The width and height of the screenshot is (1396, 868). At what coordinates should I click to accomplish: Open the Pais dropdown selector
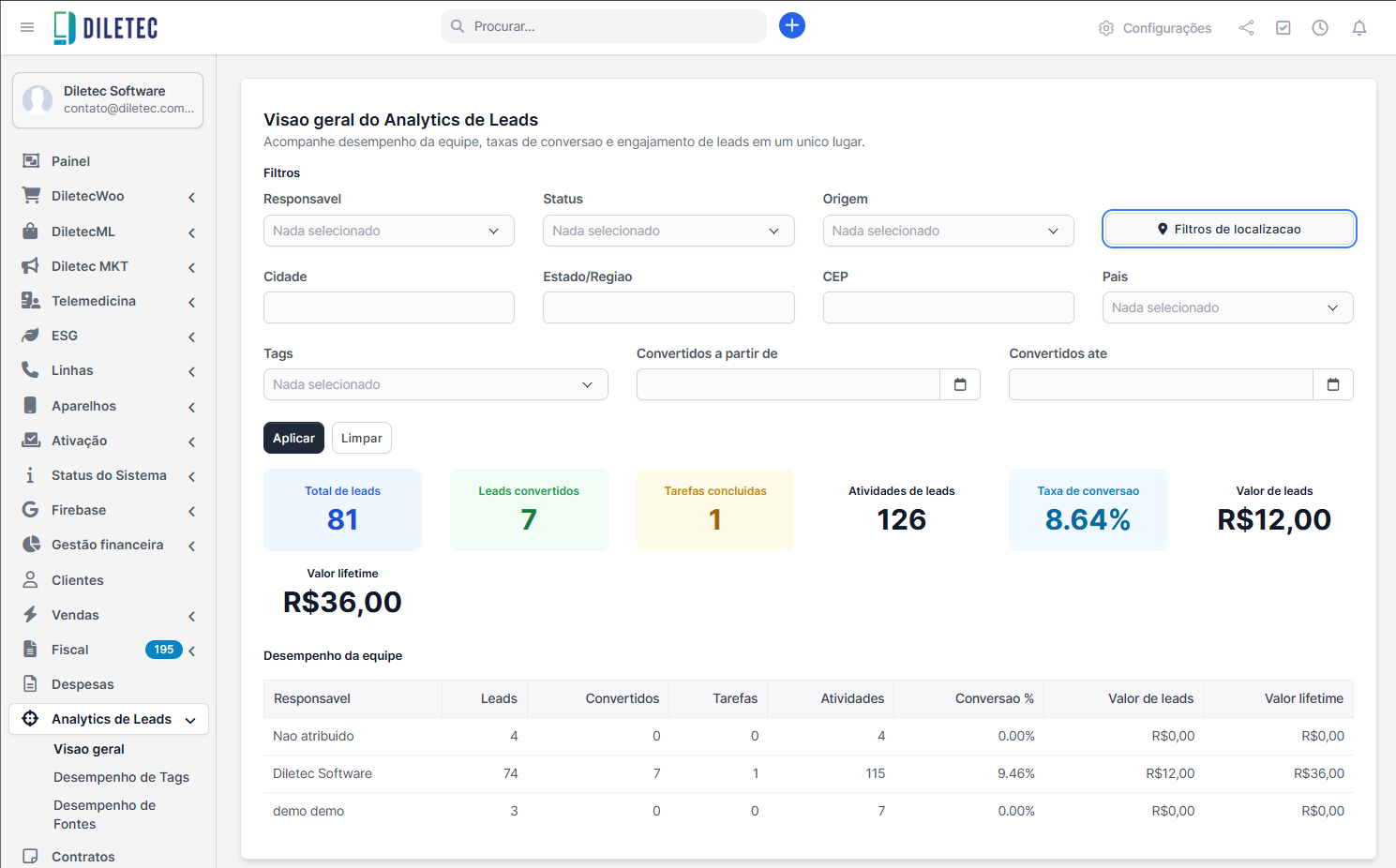1226,307
